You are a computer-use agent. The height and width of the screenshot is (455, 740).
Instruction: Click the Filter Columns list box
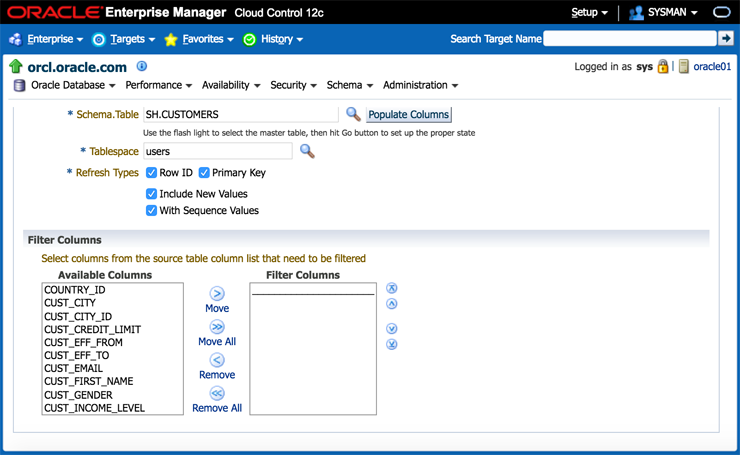coord(313,349)
